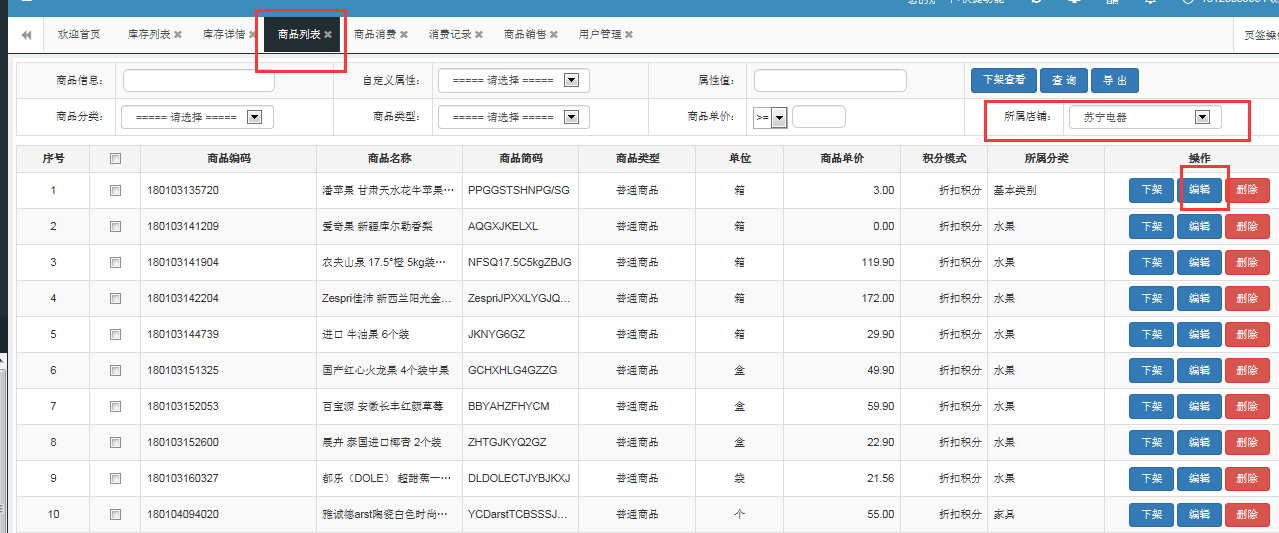Viewport: 1279px width, 533px height.
Task: Click 编辑 for row 180103144739
Action: pos(1199,334)
